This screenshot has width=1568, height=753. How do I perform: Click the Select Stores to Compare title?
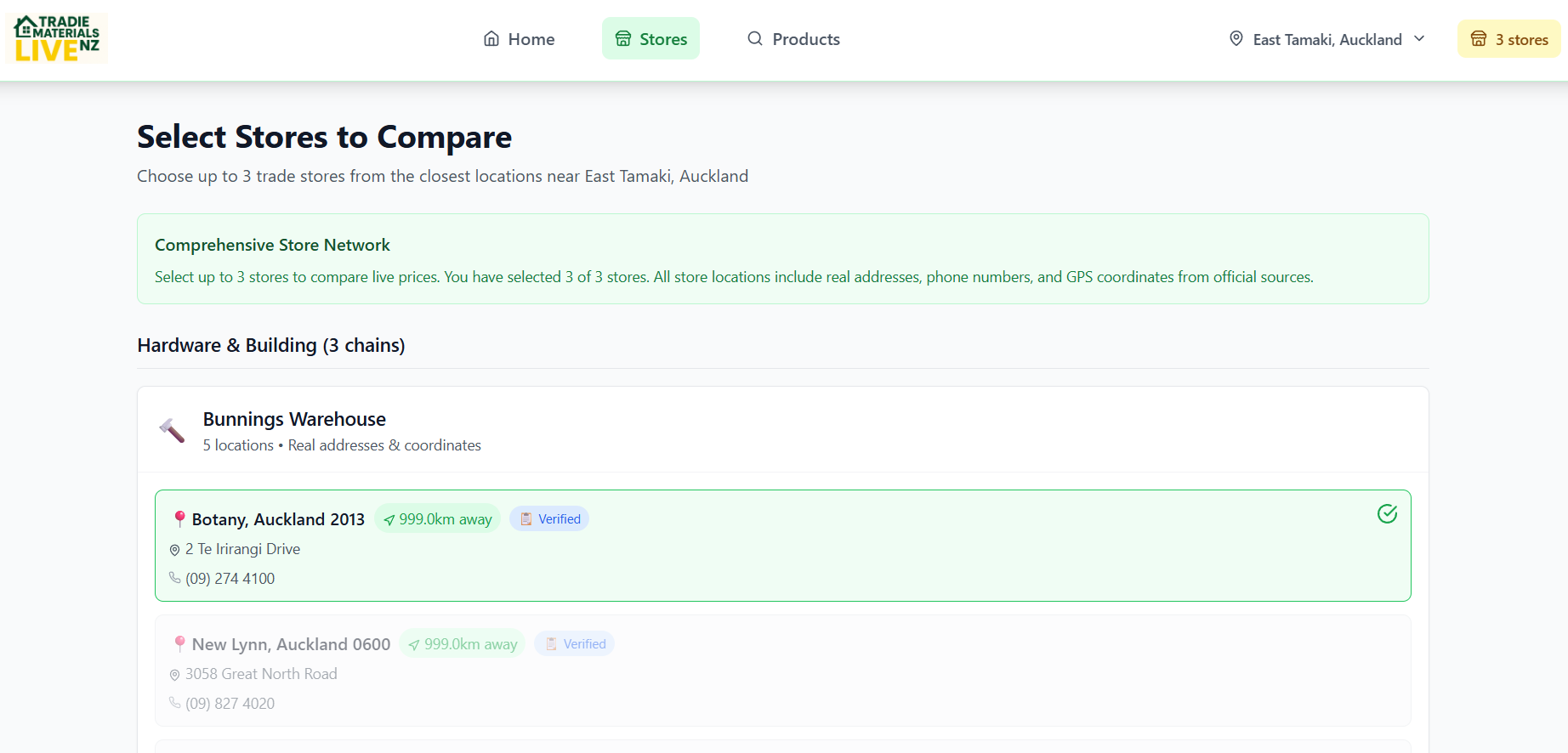coord(324,137)
